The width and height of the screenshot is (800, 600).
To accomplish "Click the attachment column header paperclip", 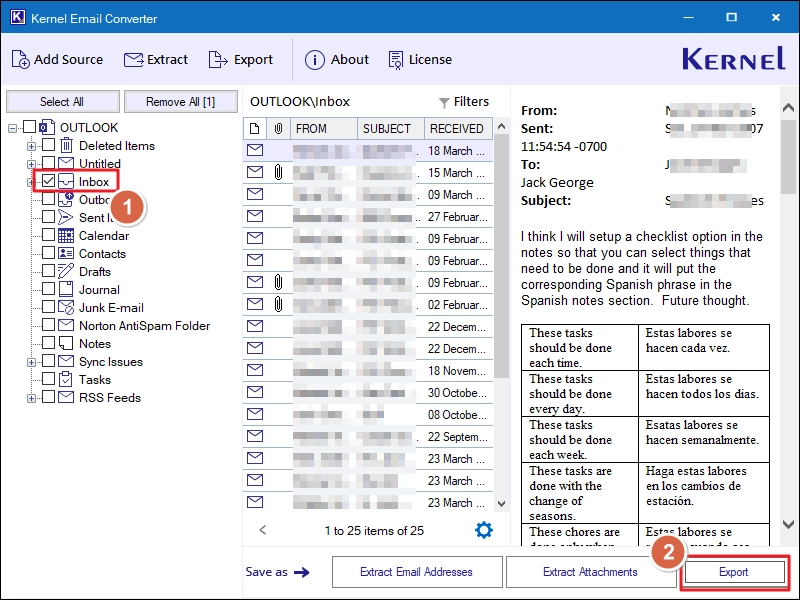I will pos(278,129).
